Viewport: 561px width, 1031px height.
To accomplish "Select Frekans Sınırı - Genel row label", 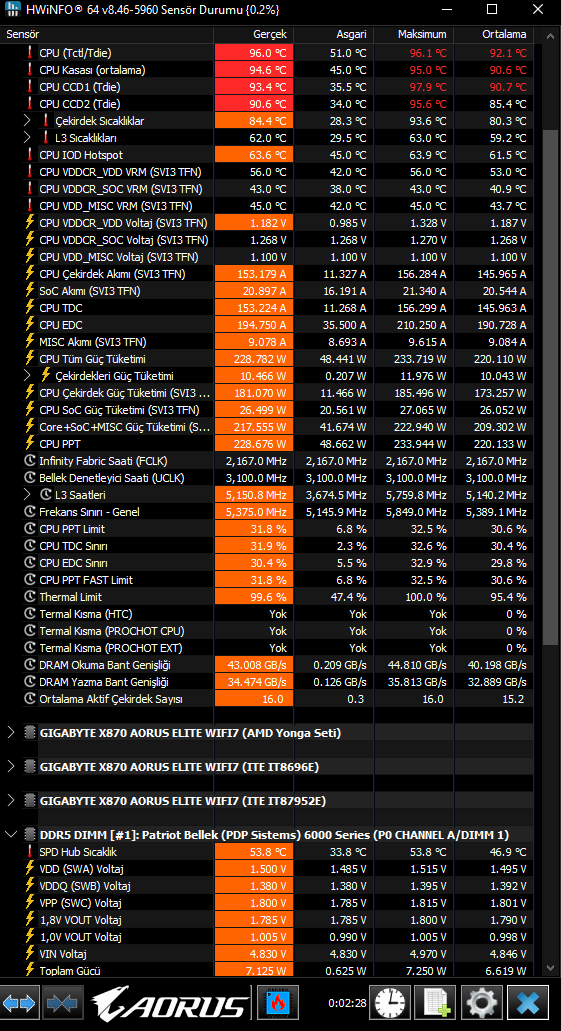I will (89, 512).
